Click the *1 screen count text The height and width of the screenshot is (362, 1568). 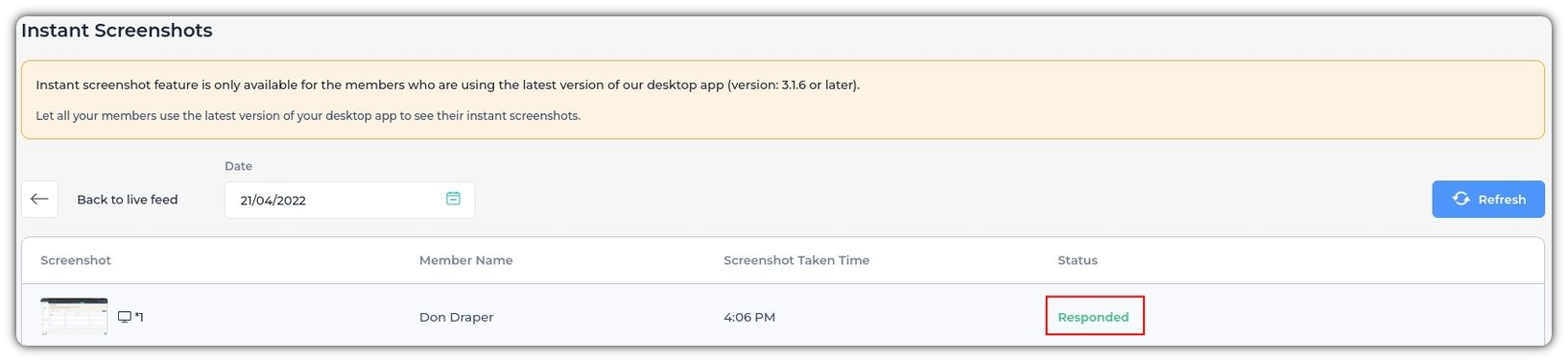[139, 317]
